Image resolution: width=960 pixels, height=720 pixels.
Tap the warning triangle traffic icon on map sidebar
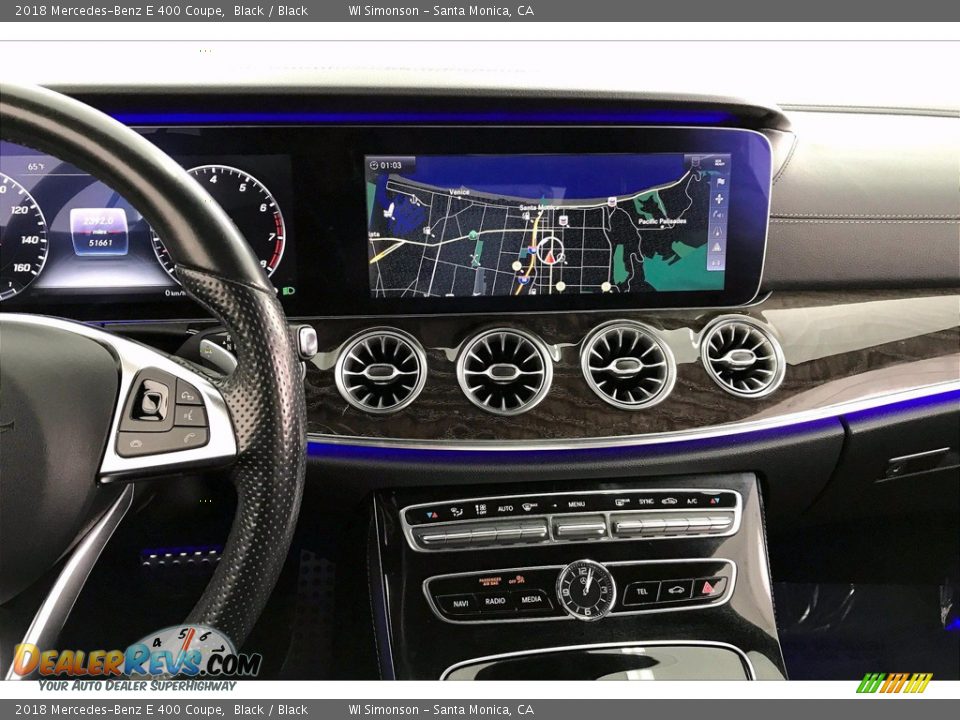716,247
